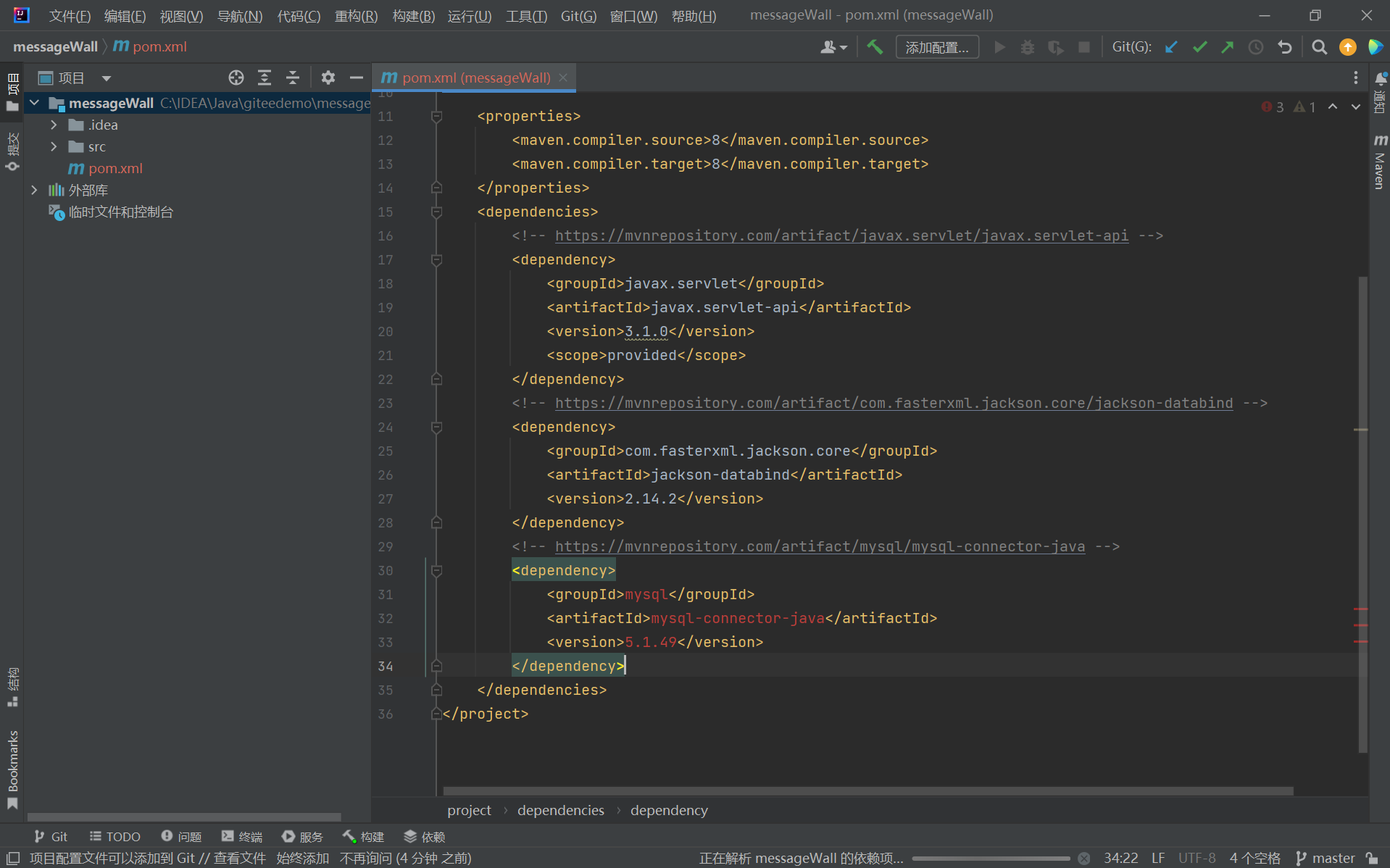The height and width of the screenshot is (868, 1390).
Task: Click the dependency resolving progress bar
Action: (991, 859)
